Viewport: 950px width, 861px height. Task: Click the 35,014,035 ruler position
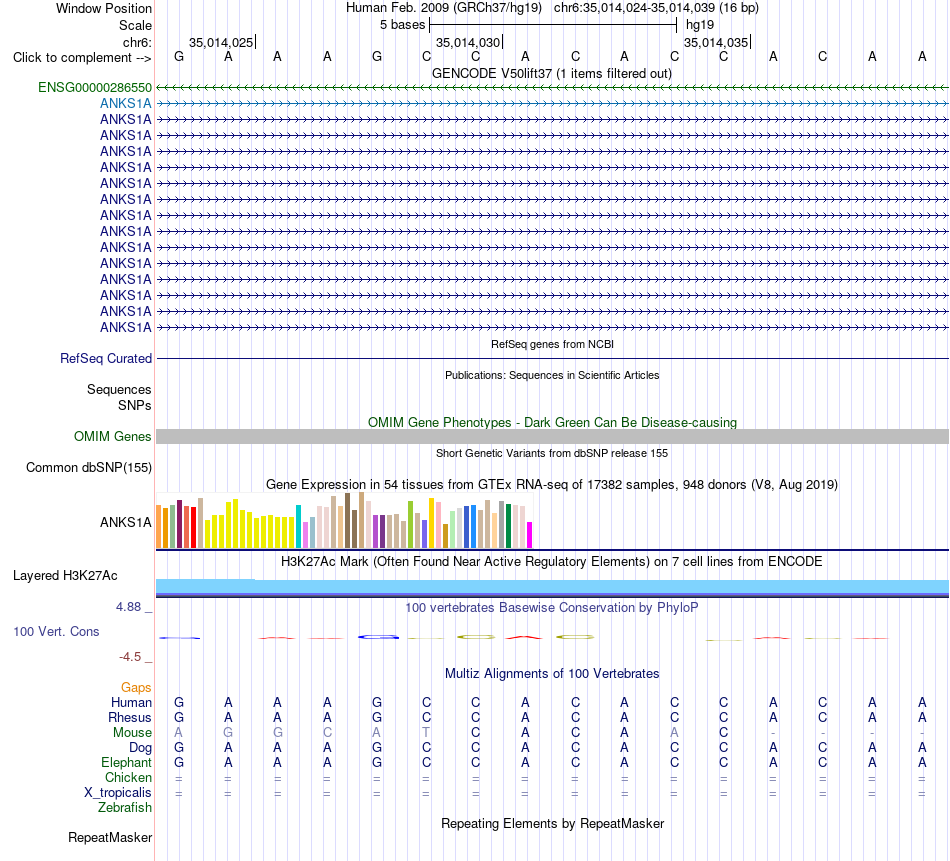click(x=716, y=42)
